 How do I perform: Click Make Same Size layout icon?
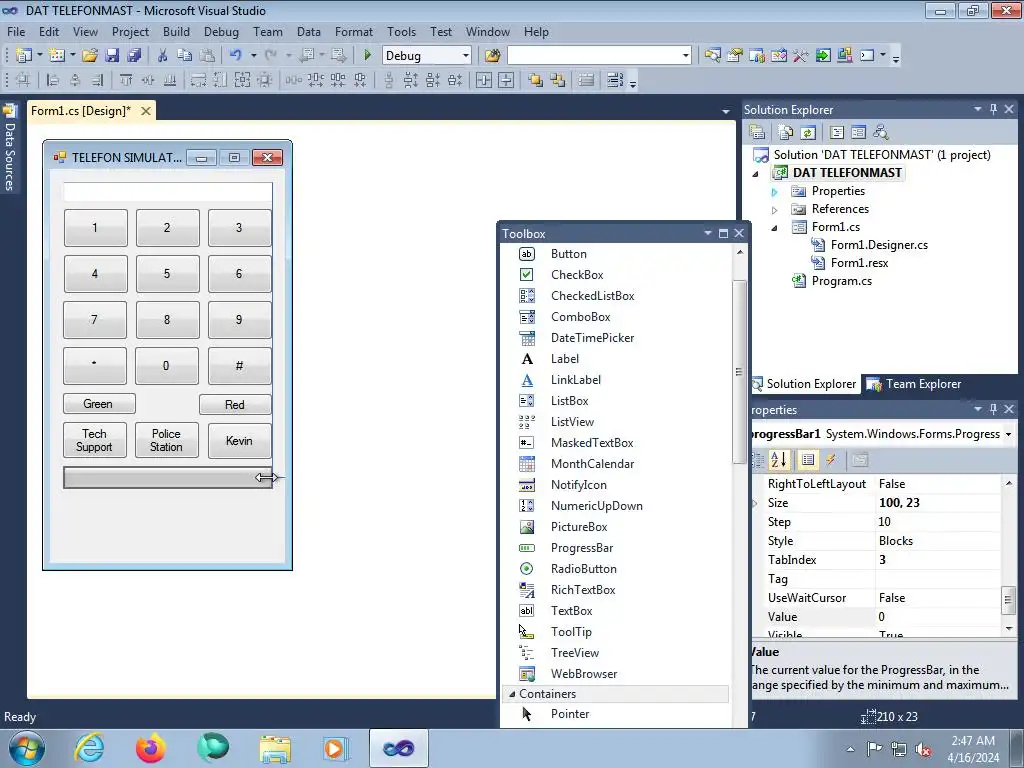(242, 80)
